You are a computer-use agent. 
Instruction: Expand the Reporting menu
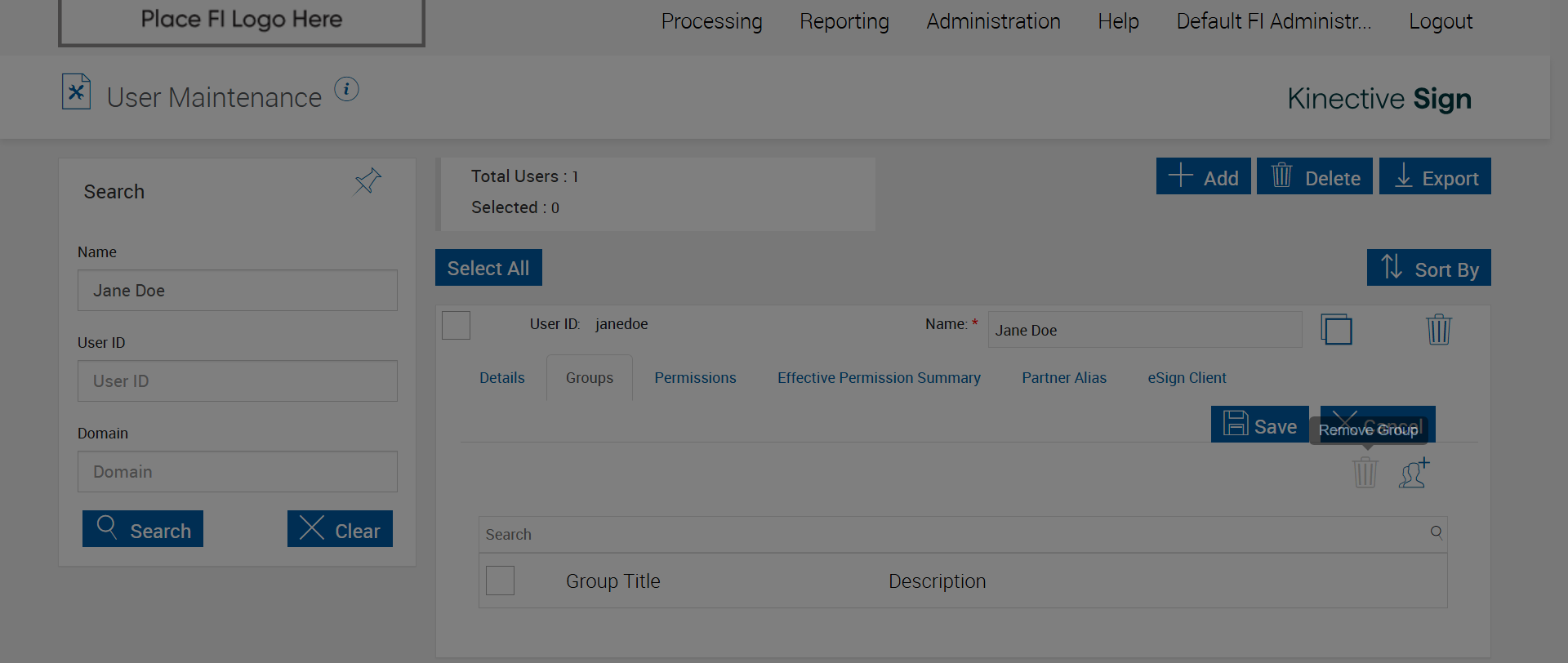pyautogui.click(x=844, y=21)
